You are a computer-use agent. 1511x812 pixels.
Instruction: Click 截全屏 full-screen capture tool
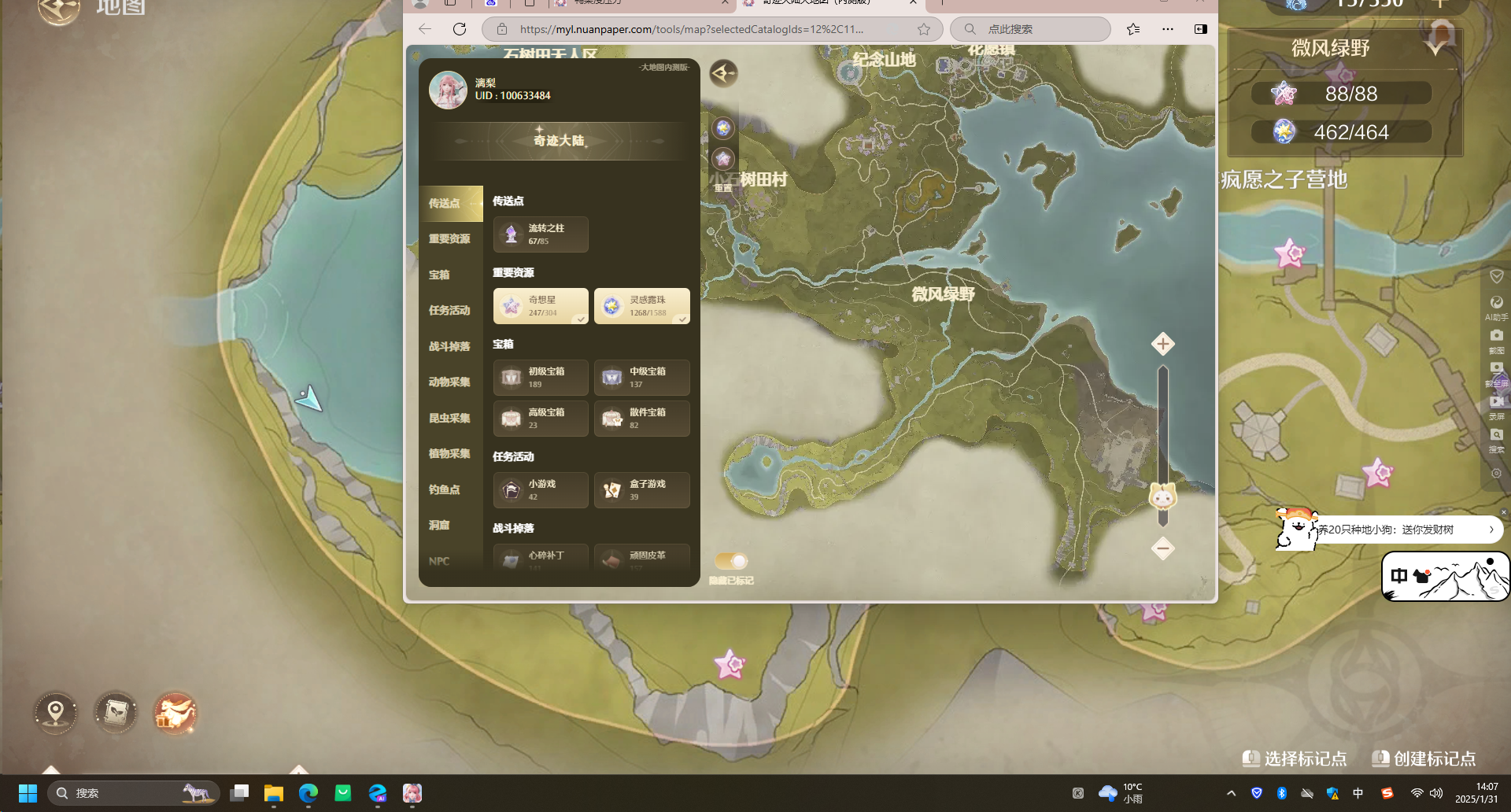1496,374
